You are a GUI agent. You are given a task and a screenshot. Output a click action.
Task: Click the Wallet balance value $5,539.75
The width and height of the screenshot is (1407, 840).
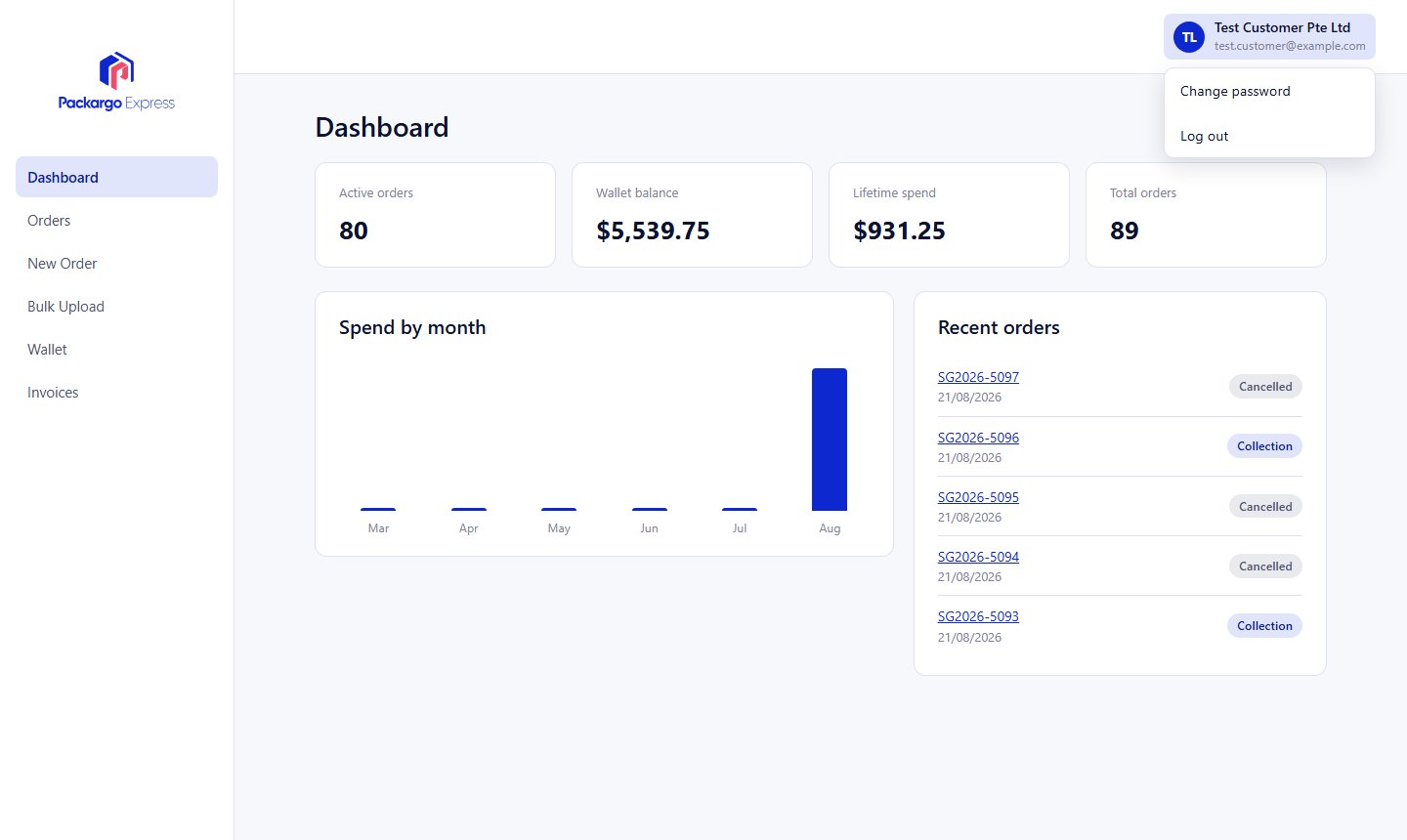click(653, 231)
